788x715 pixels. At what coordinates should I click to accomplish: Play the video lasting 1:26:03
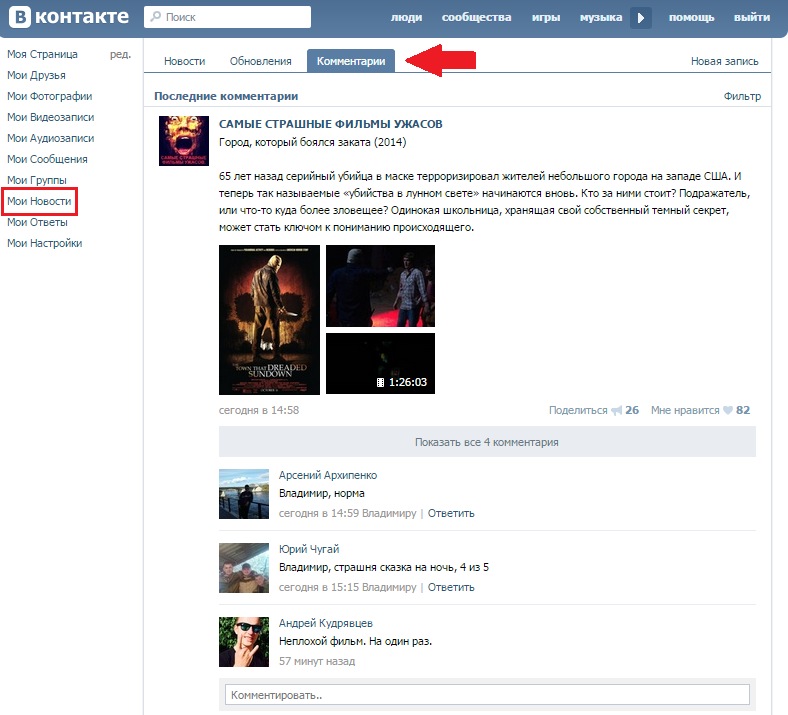[380, 363]
